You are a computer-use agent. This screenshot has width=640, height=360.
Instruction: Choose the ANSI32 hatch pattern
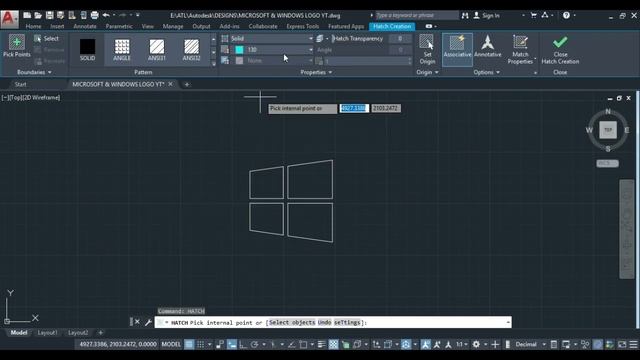tap(191, 49)
